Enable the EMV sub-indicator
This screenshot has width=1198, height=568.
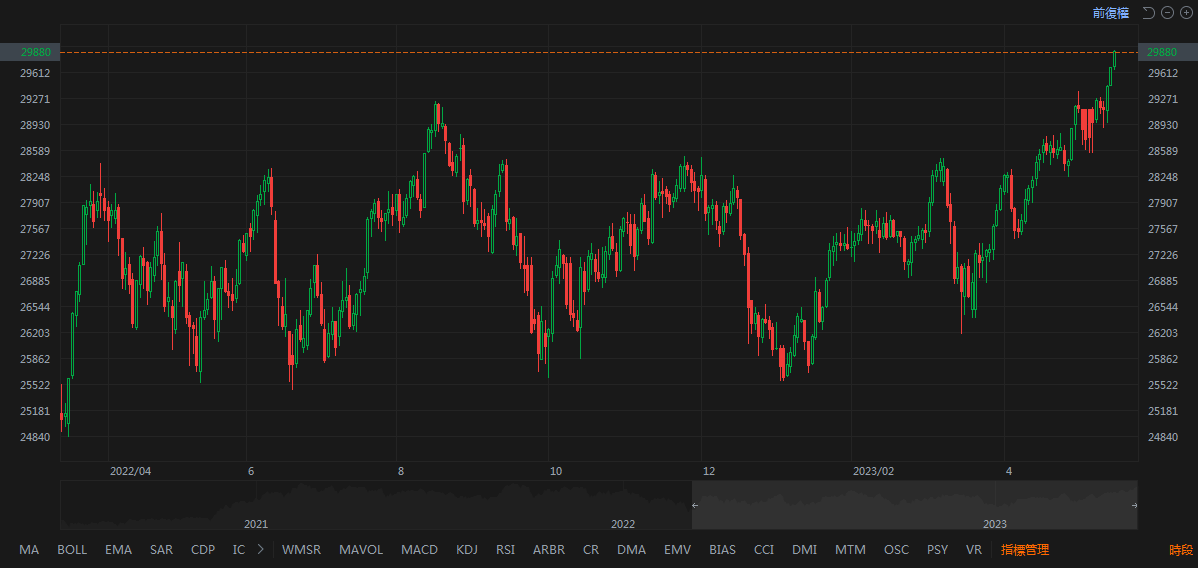coord(677,550)
